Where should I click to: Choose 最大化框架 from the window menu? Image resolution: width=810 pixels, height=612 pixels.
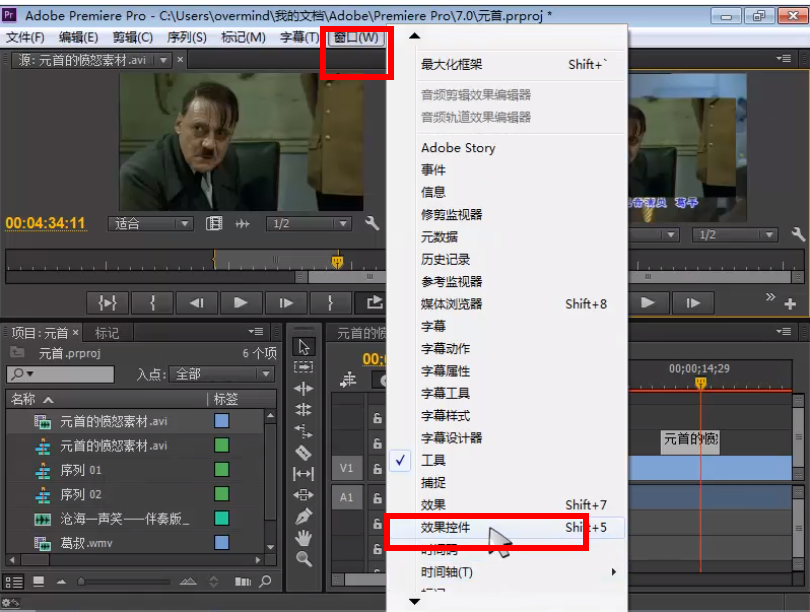tap(505, 64)
